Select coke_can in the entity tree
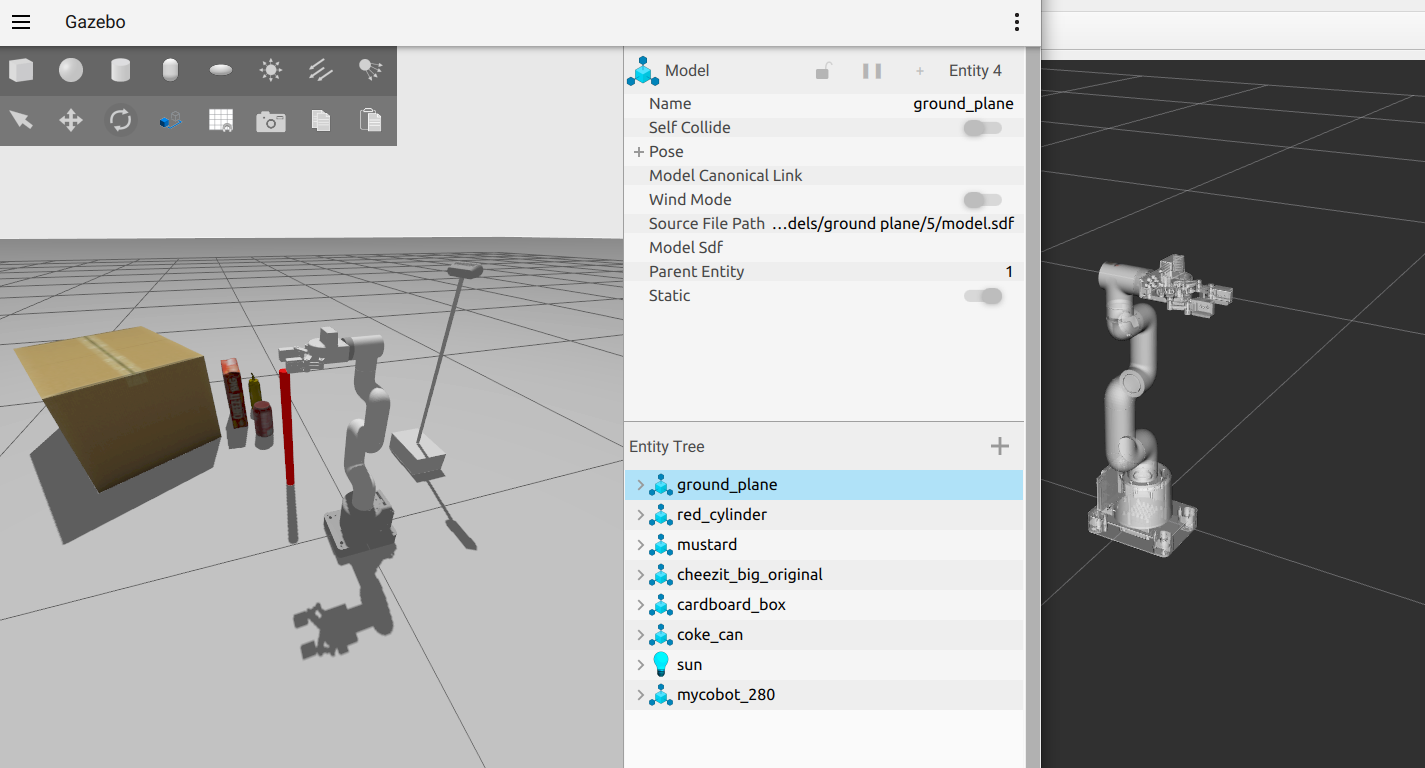Screen dimensions: 1425x768 (x=709, y=635)
